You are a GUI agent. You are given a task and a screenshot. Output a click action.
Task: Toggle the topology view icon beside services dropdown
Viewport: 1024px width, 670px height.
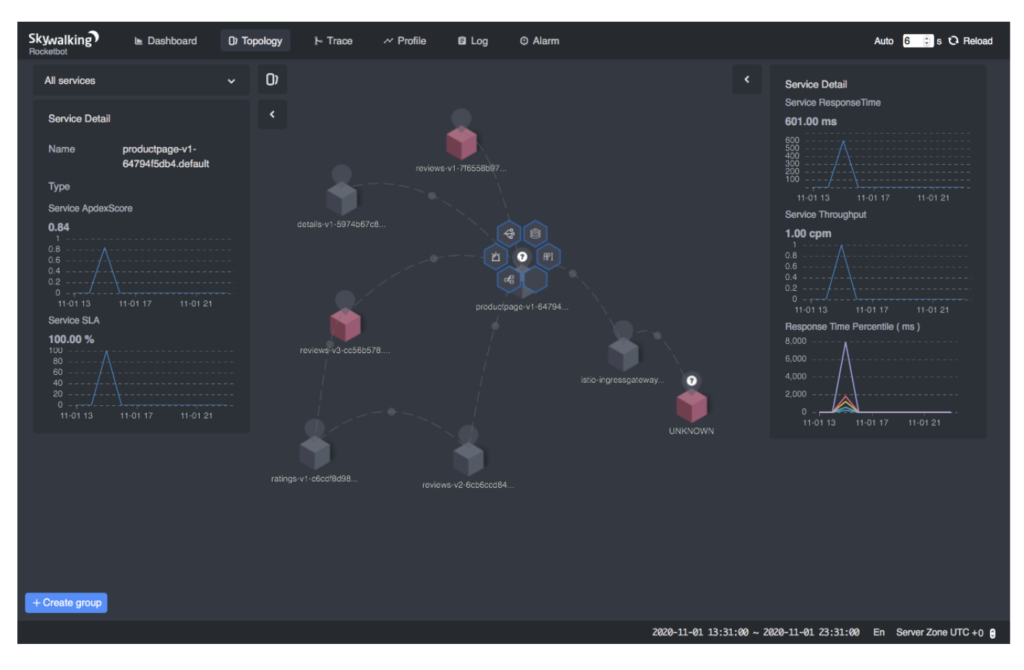(x=271, y=80)
